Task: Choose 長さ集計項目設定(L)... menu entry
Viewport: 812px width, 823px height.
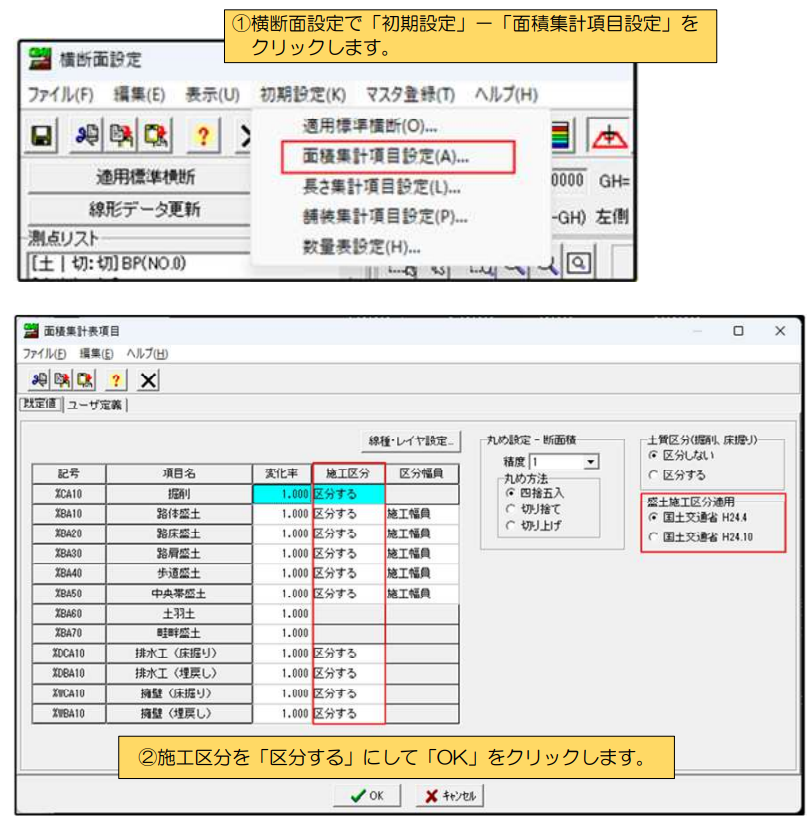Action: click(x=382, y=186)
